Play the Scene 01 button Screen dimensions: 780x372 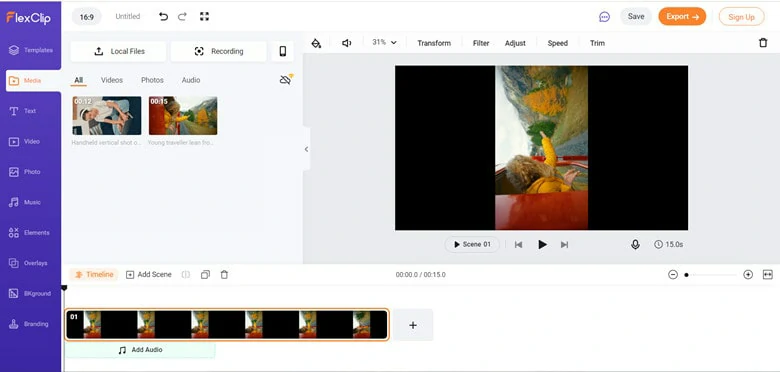pyautogui.click(x=472, y=244)
